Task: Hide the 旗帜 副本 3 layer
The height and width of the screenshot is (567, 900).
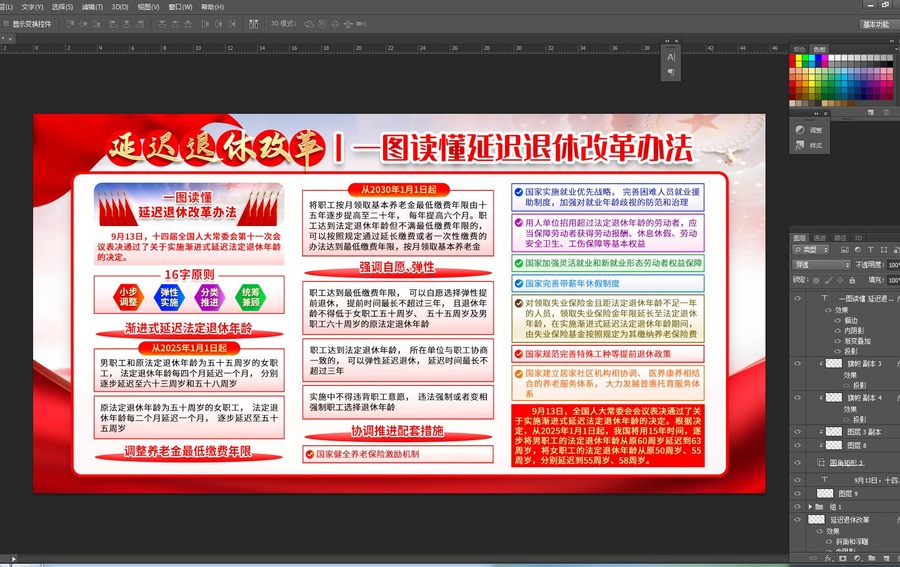Action: [797, 363]
